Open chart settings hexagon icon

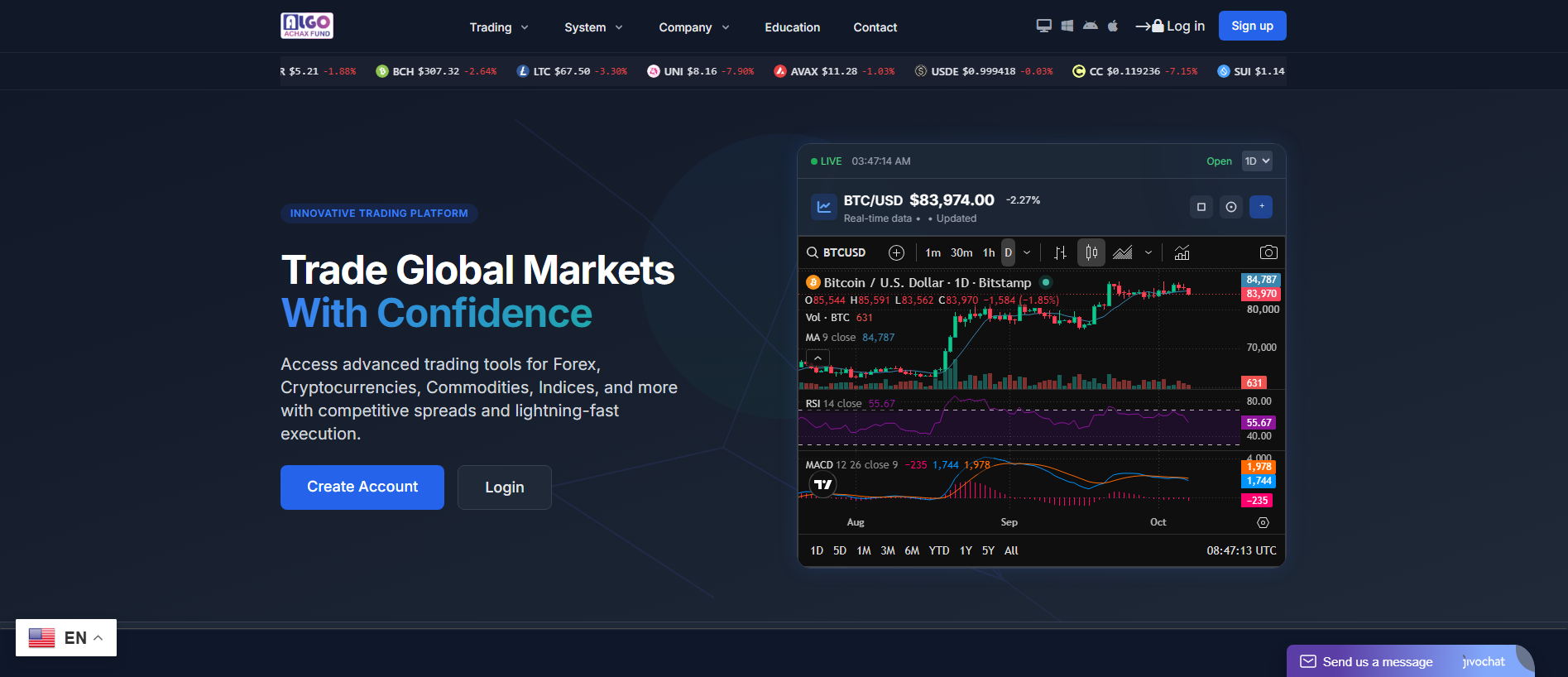[1263, 522]
